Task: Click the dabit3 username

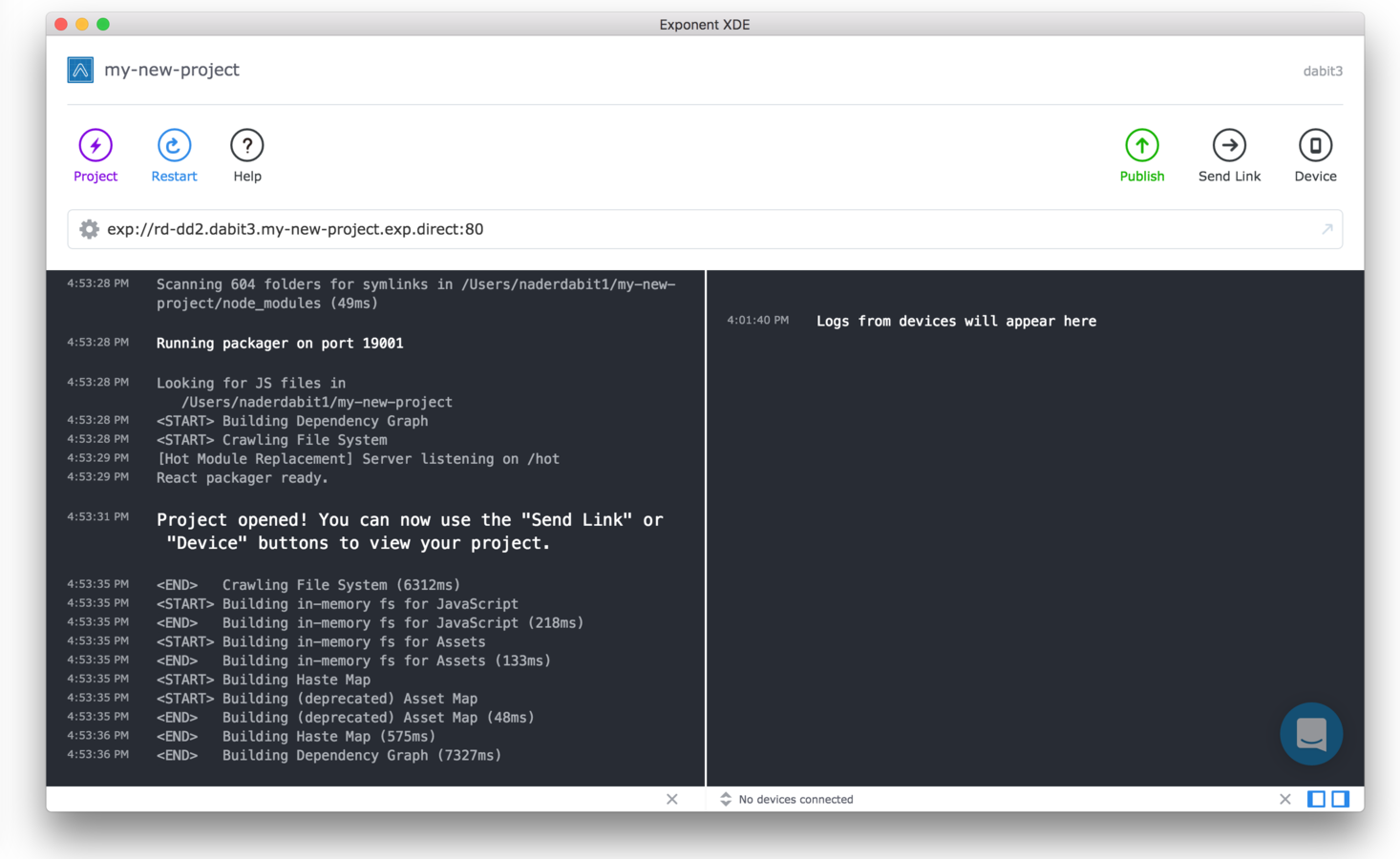Action: click(1323, 71)
